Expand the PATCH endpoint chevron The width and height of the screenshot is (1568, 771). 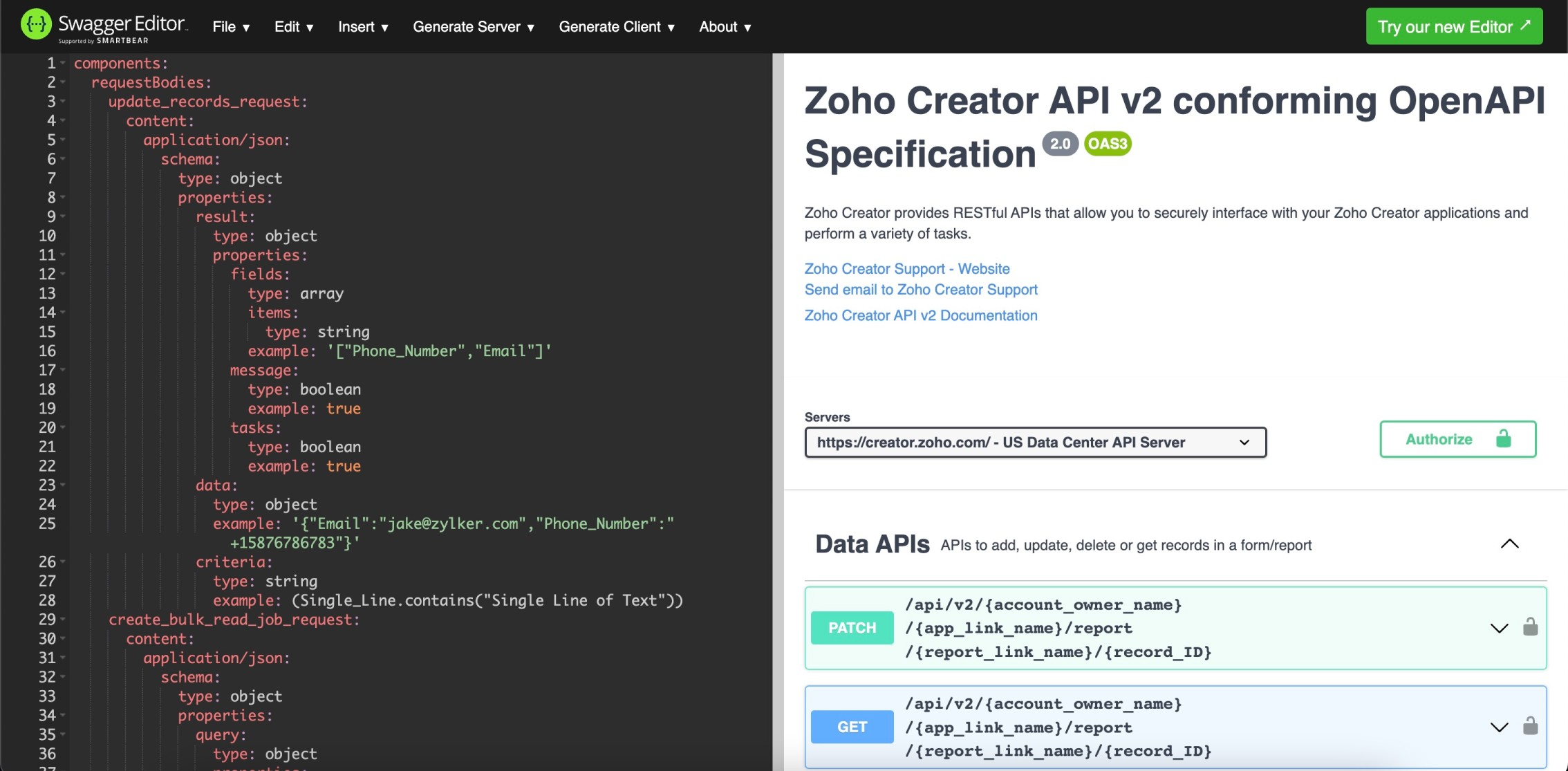tap(1499, 628)
